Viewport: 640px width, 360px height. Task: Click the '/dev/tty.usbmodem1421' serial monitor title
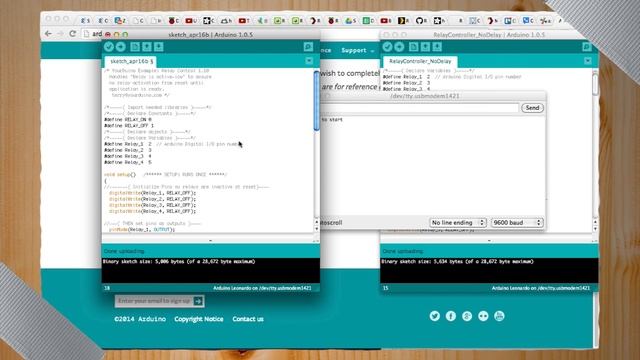point(425,96)
